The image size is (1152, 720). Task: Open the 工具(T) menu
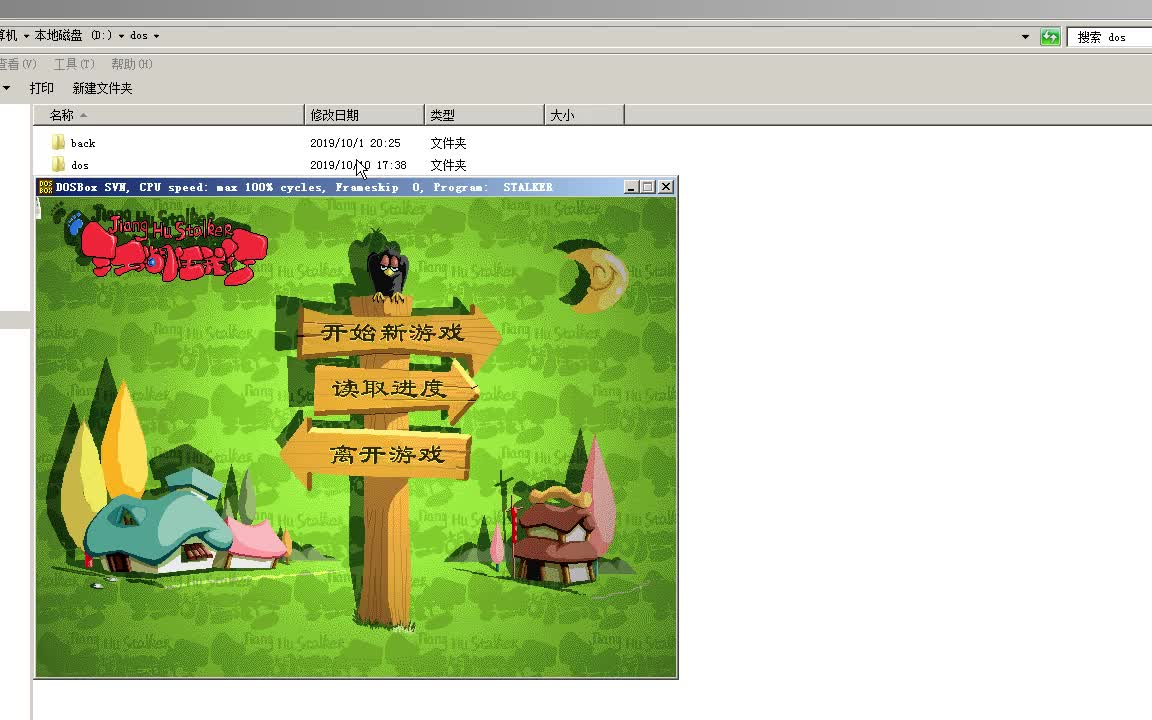74,64
